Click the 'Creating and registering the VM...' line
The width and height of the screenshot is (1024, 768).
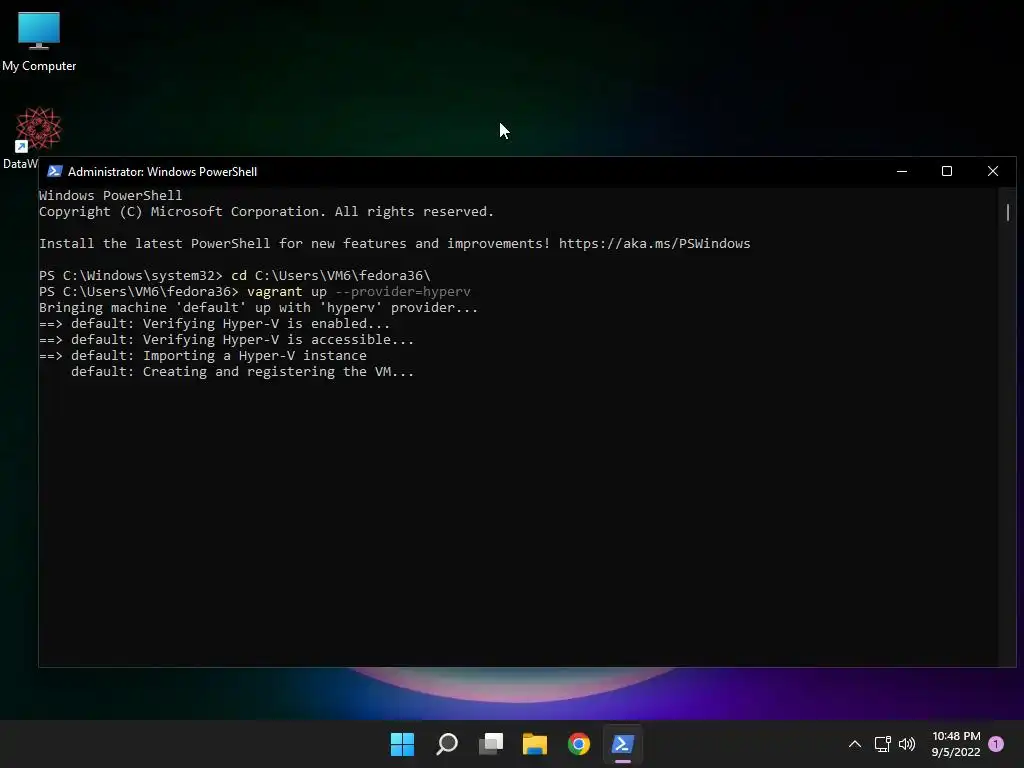coord(242,372)
